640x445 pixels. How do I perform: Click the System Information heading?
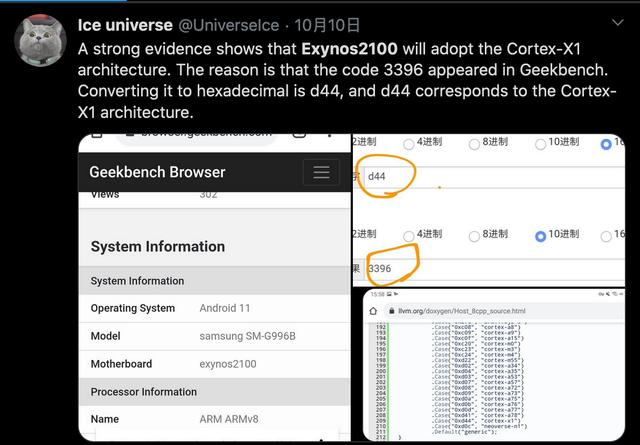coord(158,247)
